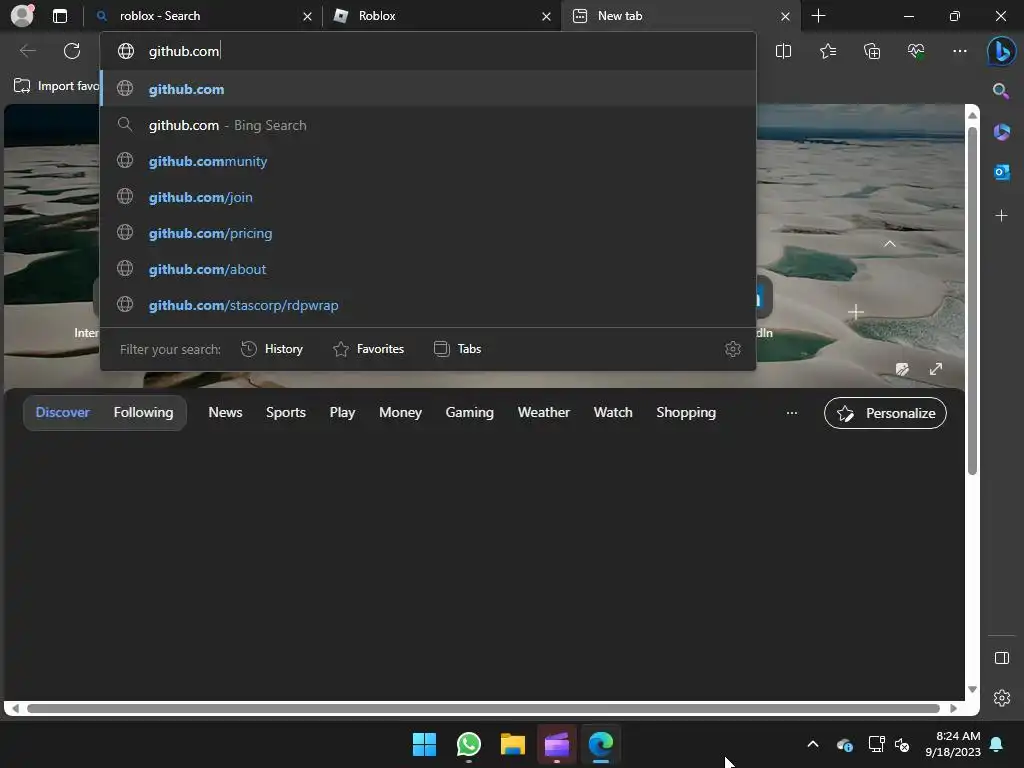The image size is (1024, 768).
Task: Toggle sidebar visibility icon at bottom
Action: pyautogui.click(x=1002, y=658)
